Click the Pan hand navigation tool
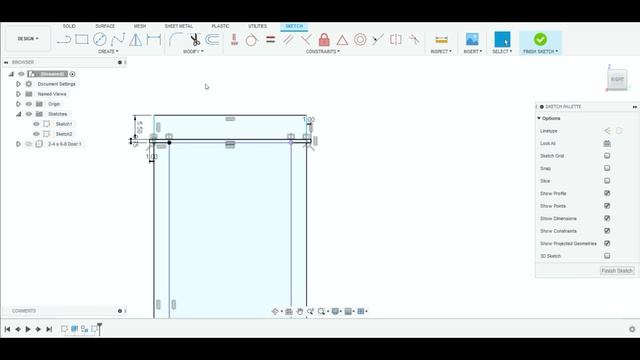Viewport: 640px width, 360px height. 300,311
